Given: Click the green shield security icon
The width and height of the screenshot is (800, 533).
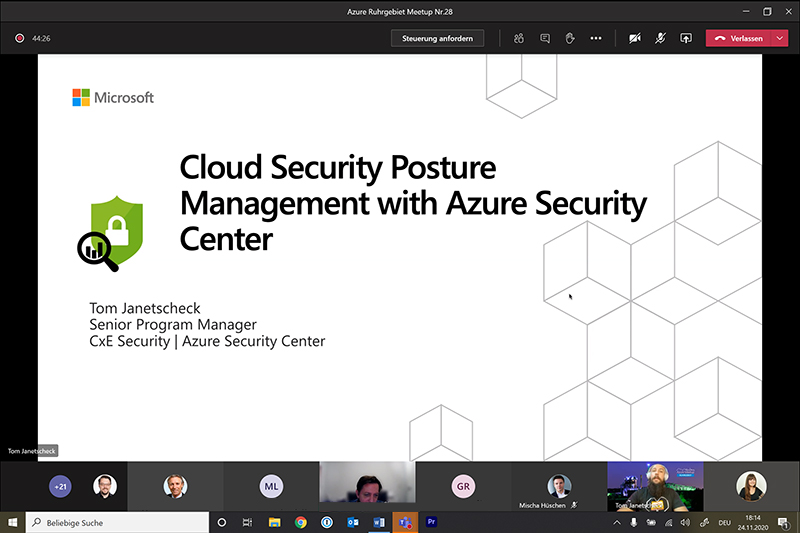Looking at the screenshot, I should [x=111, y=234].
